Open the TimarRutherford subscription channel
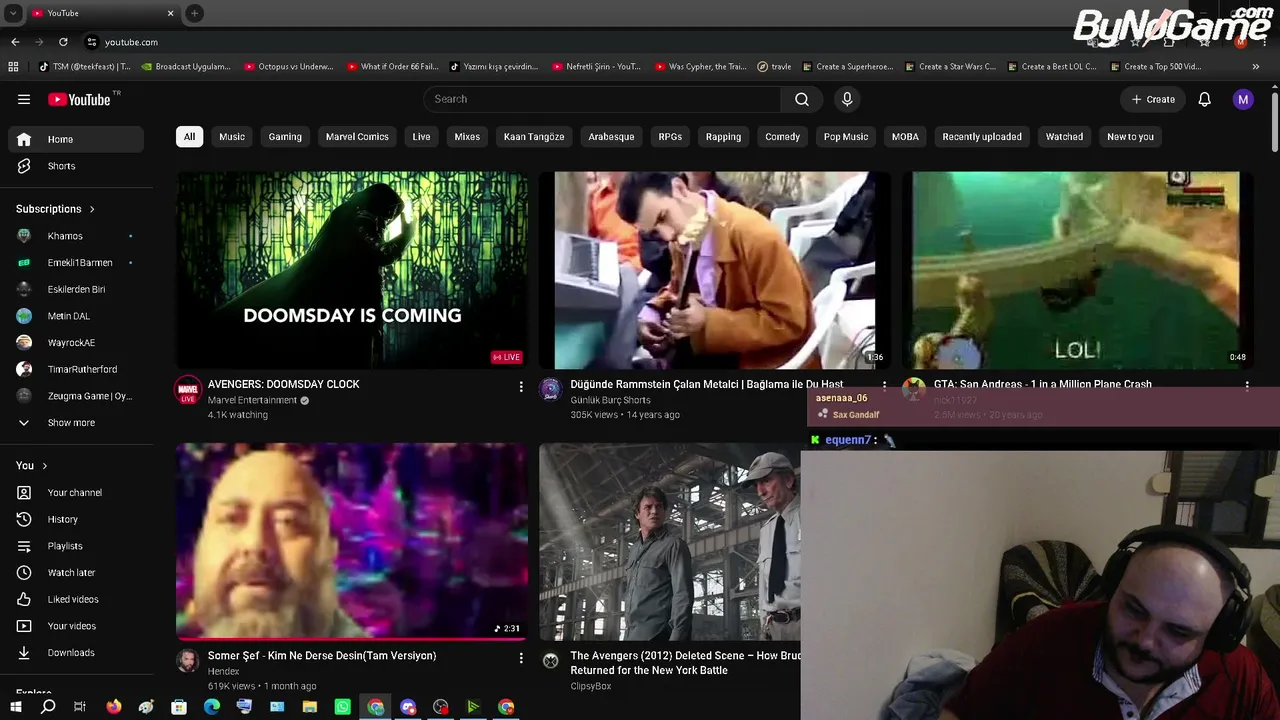The image size is (1280, 720). click(76, 369)
